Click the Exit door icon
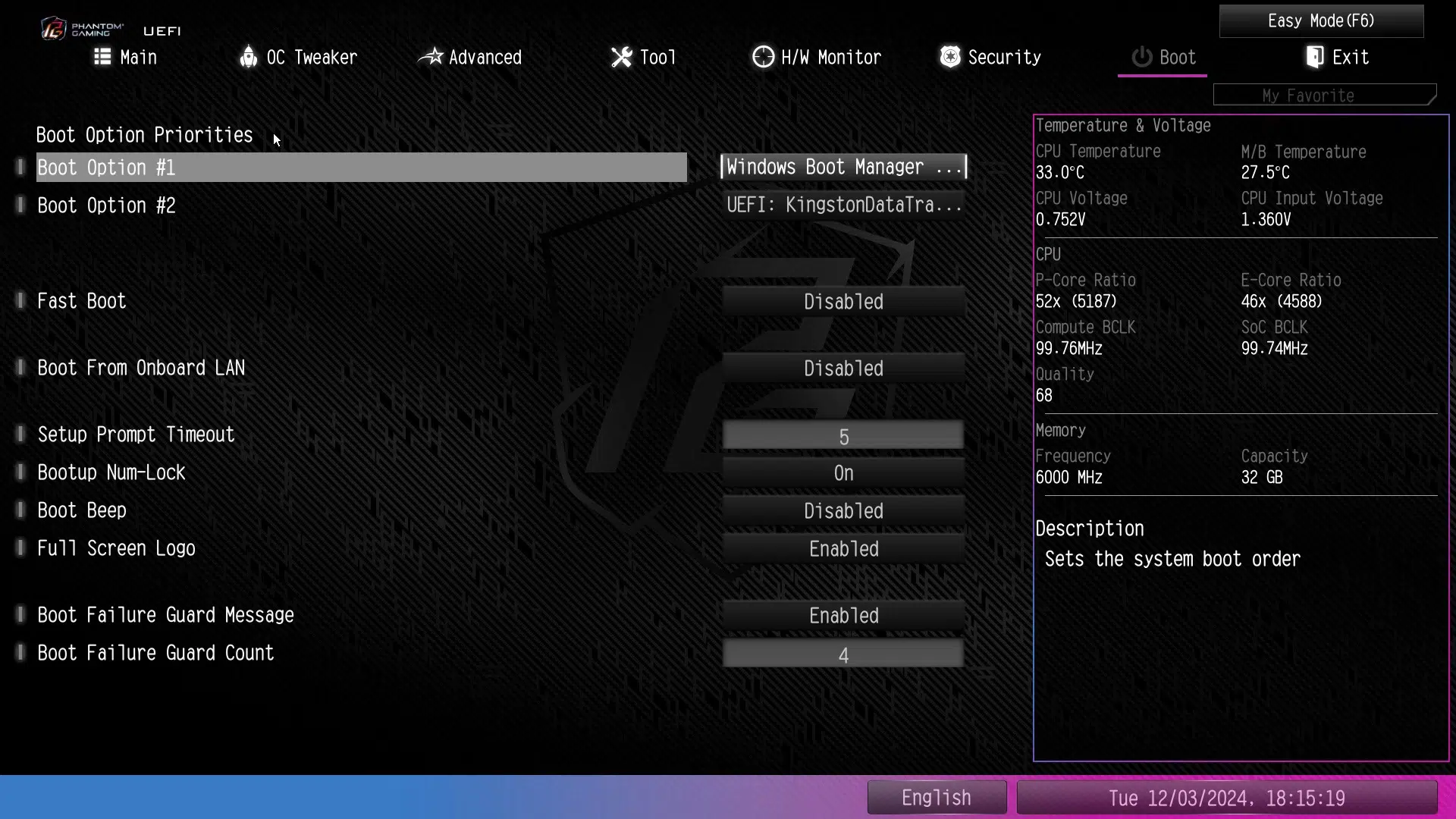 click(1315, 57)
